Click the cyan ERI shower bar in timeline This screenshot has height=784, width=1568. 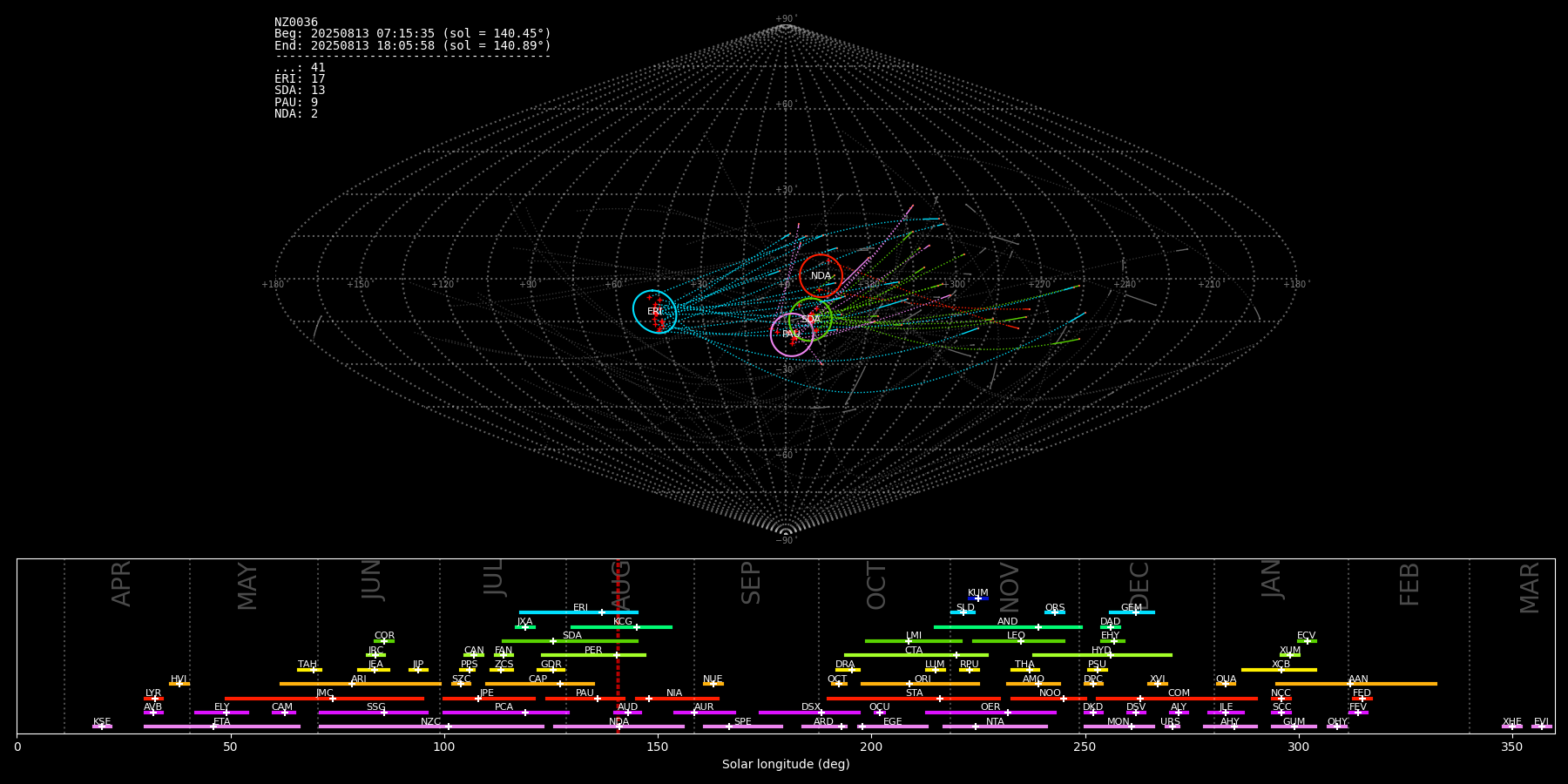pos(578,612)
